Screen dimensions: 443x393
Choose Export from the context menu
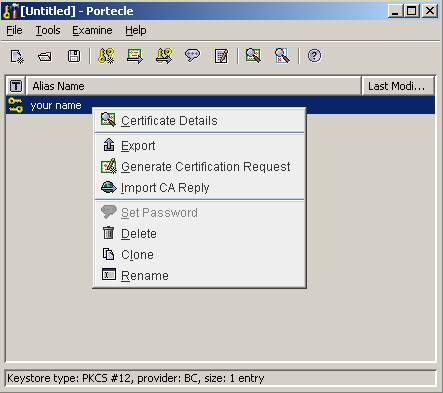coord(199,146)
